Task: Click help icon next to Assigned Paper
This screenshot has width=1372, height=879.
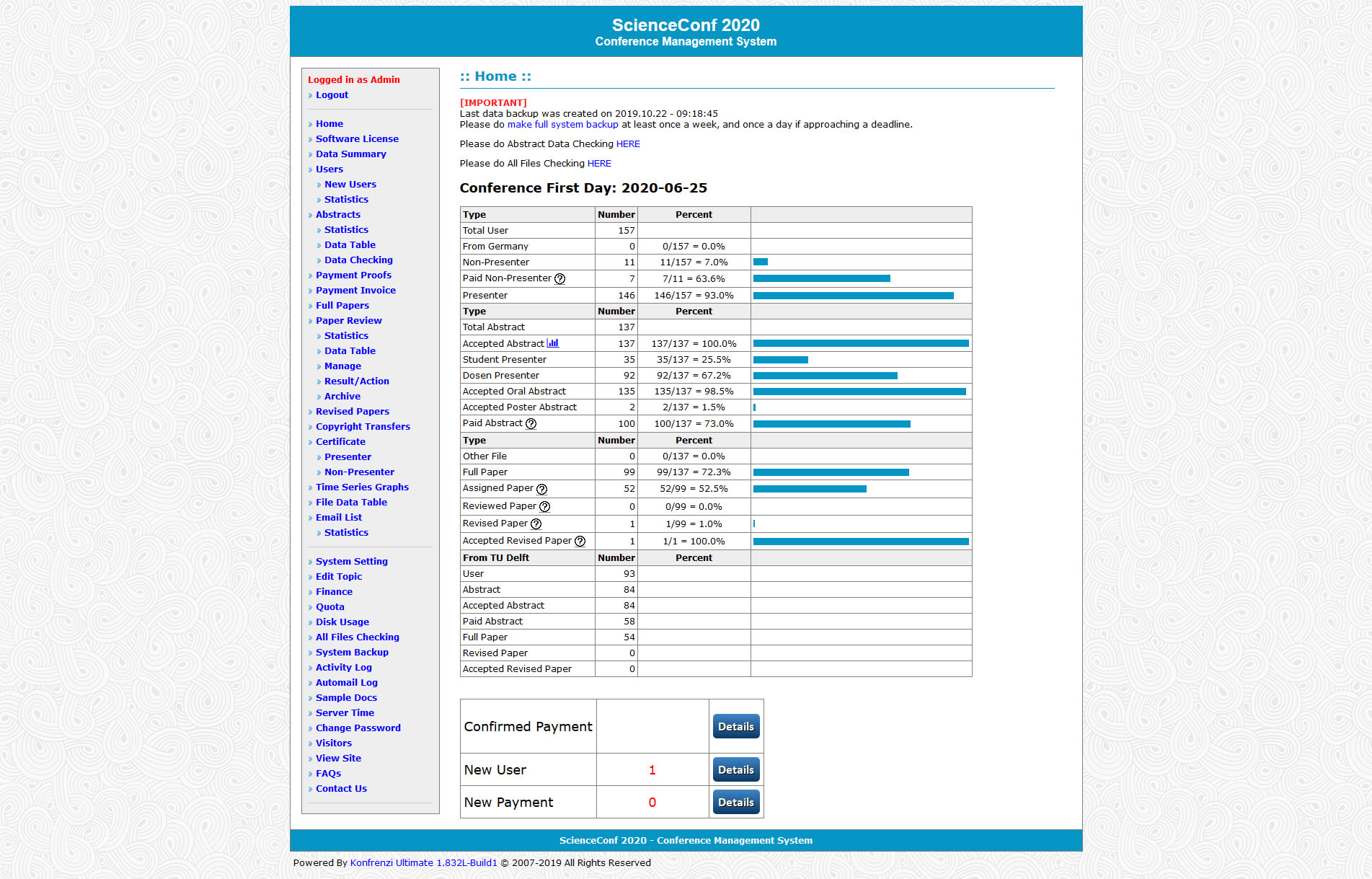Action: pyautogui.click(x=541, y=489)
